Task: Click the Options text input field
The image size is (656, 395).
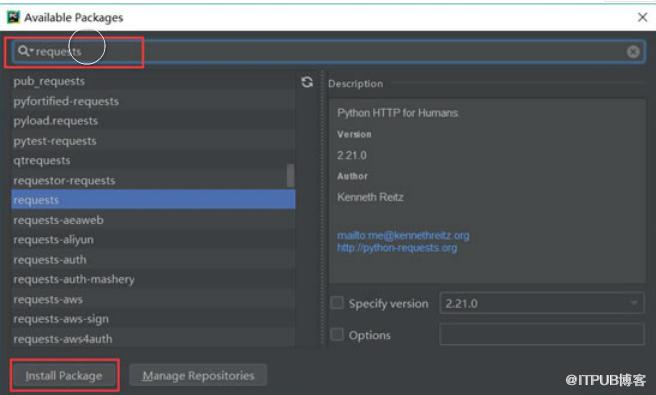Action: point(542,334)
